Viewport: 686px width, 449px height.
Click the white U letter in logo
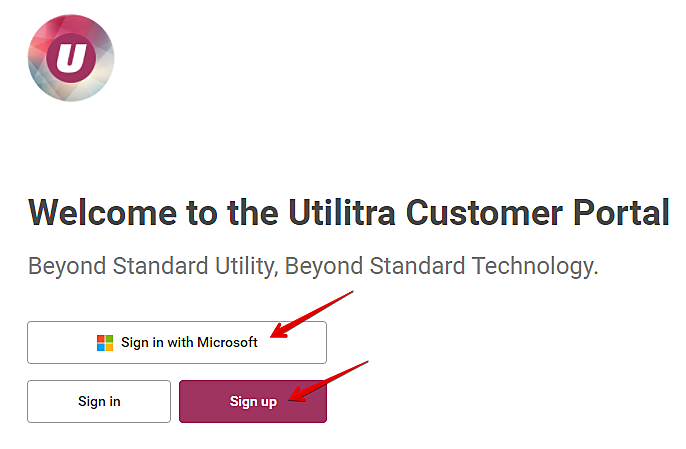[71, 58]
